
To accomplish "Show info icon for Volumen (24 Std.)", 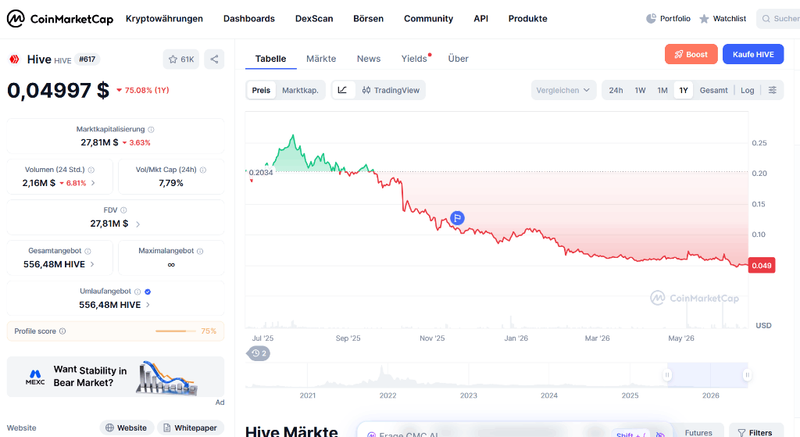I will (91, 170).
